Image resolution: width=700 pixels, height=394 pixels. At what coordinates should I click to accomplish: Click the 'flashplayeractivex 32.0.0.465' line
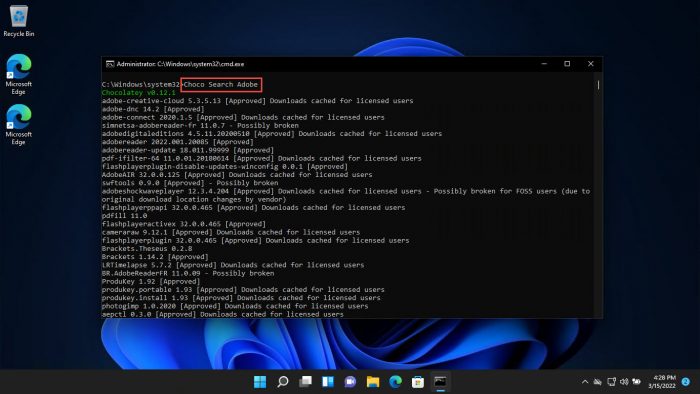[x=183, y=224]
